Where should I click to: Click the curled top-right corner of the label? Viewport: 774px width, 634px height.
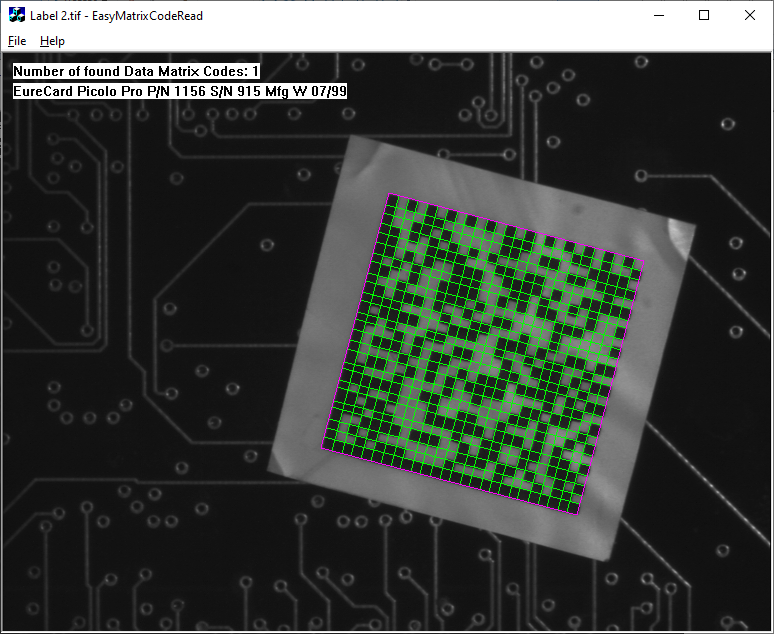click(682, 236)
